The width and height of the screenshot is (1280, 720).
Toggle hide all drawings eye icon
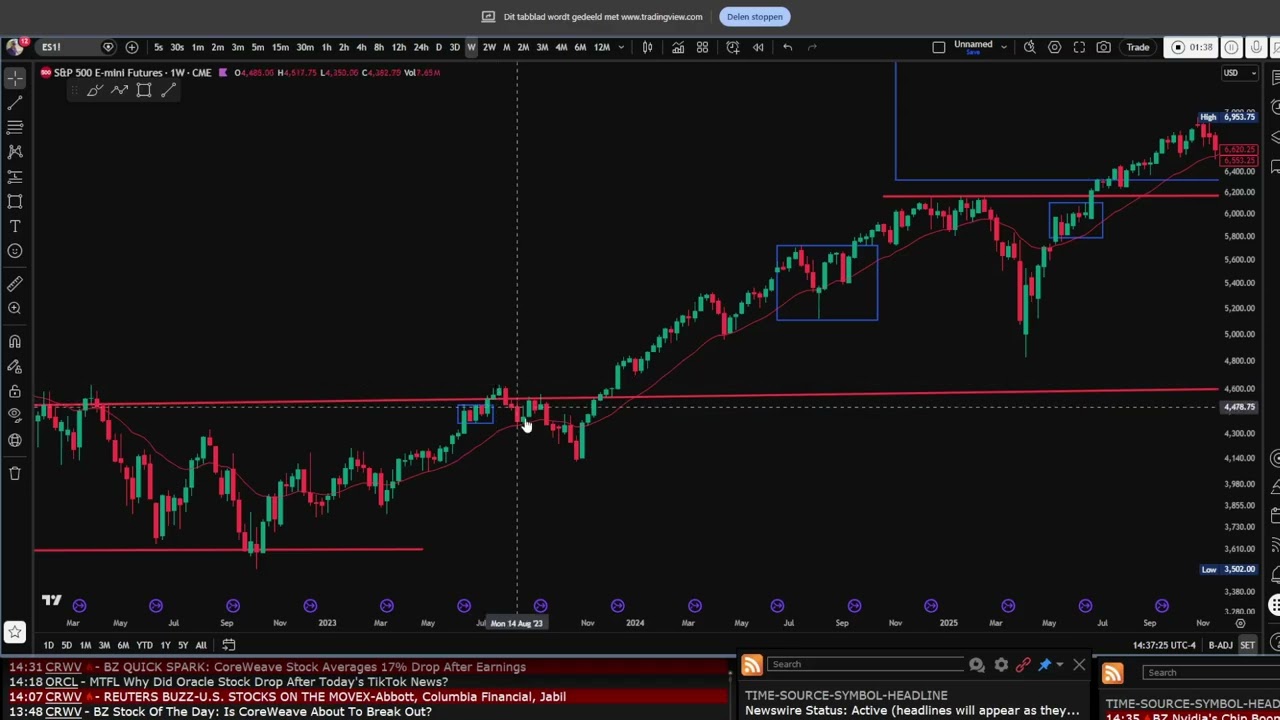coord(15,415)
